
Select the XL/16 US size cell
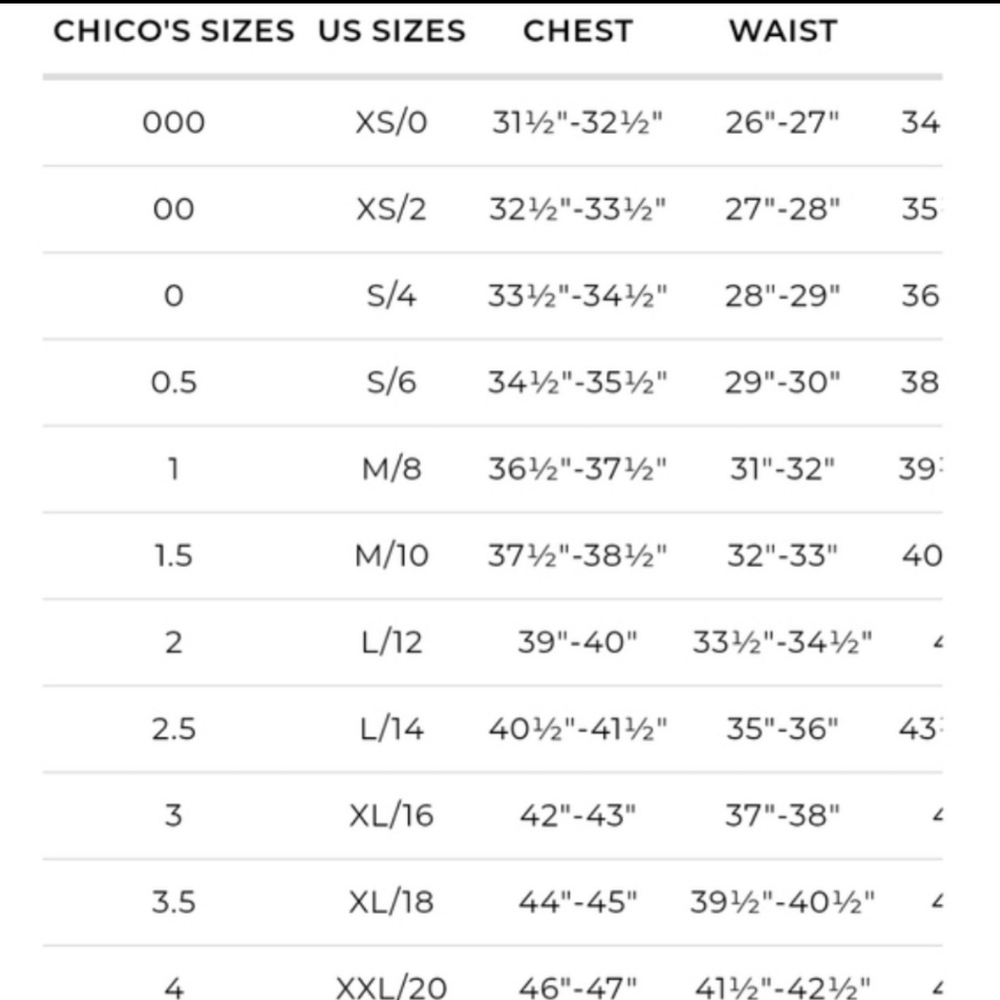(x=391, y=816)
